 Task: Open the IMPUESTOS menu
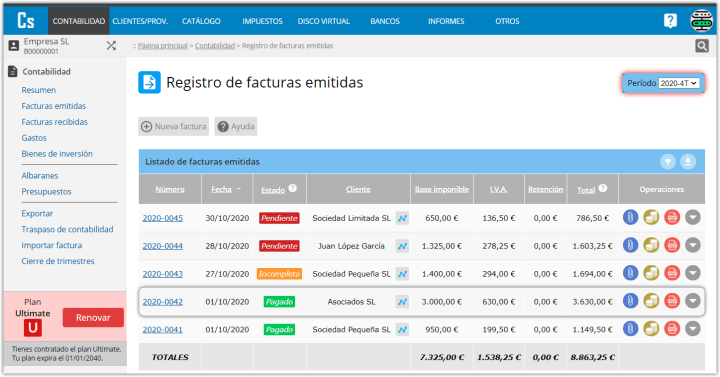(x=263, y=21)
